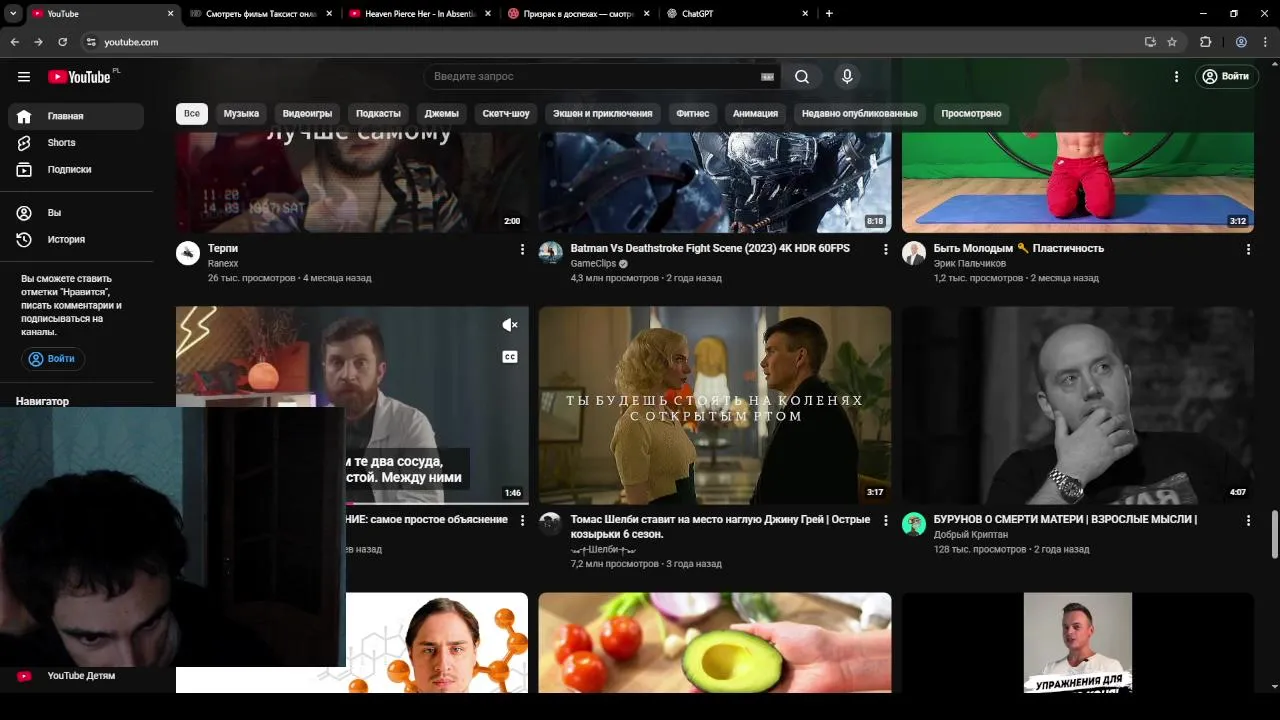Viewport: 1280px width, 720px height.
Task: Go forward with browser forward arrow
Action: 38,42
